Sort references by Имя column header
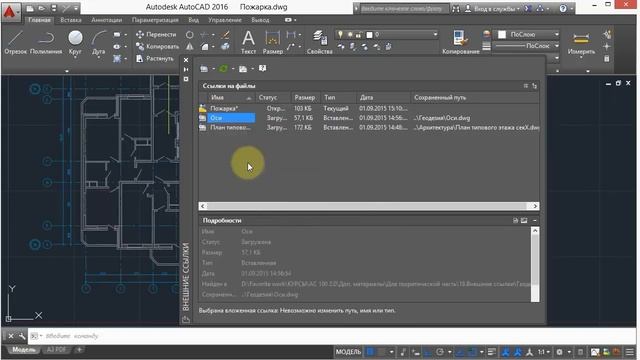This screenshot has width=640, height=360. 231,98
